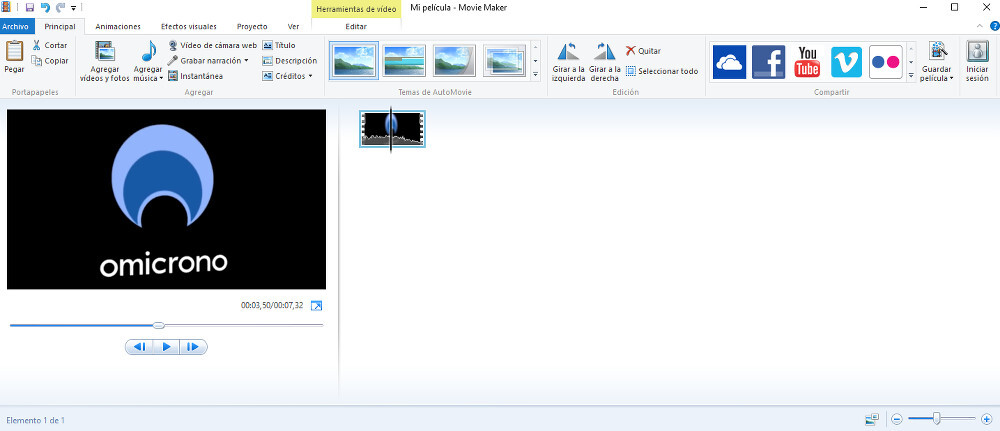Expand Agregar música dropdown arrow
Viewport: 1000px width, 431px height.
click(x=161, y=78)
